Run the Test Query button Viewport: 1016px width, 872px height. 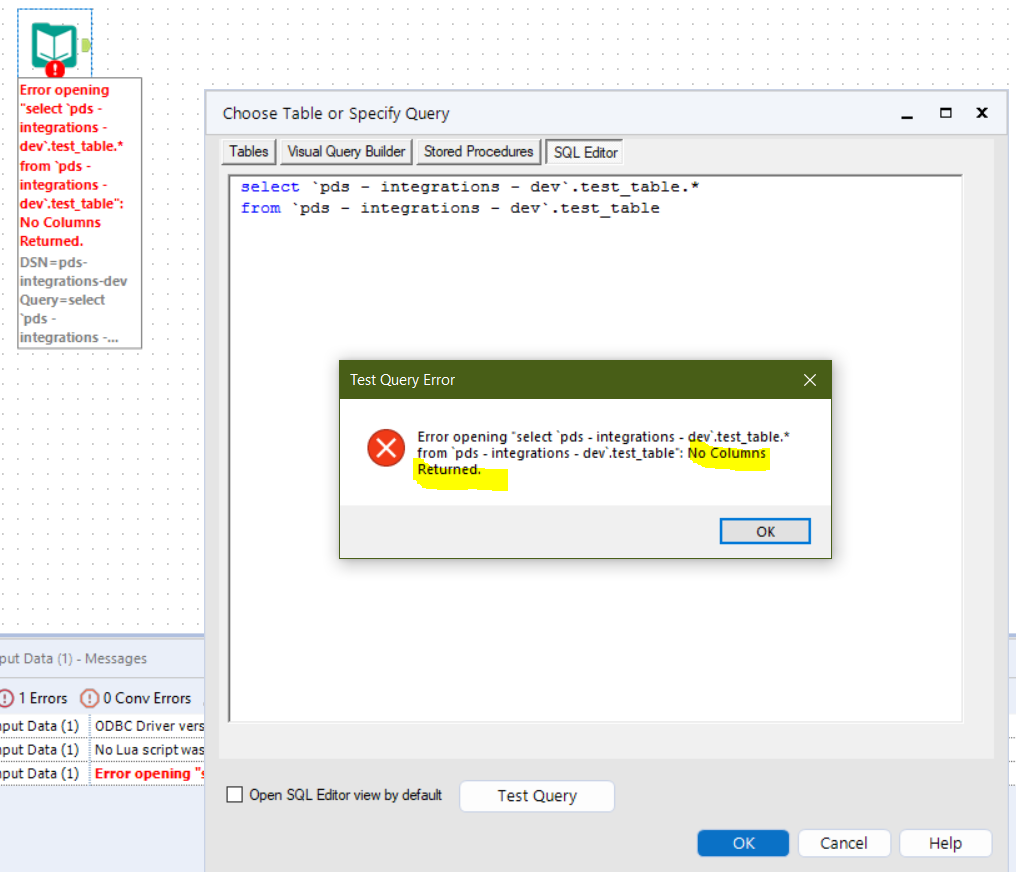click(536, 796)
